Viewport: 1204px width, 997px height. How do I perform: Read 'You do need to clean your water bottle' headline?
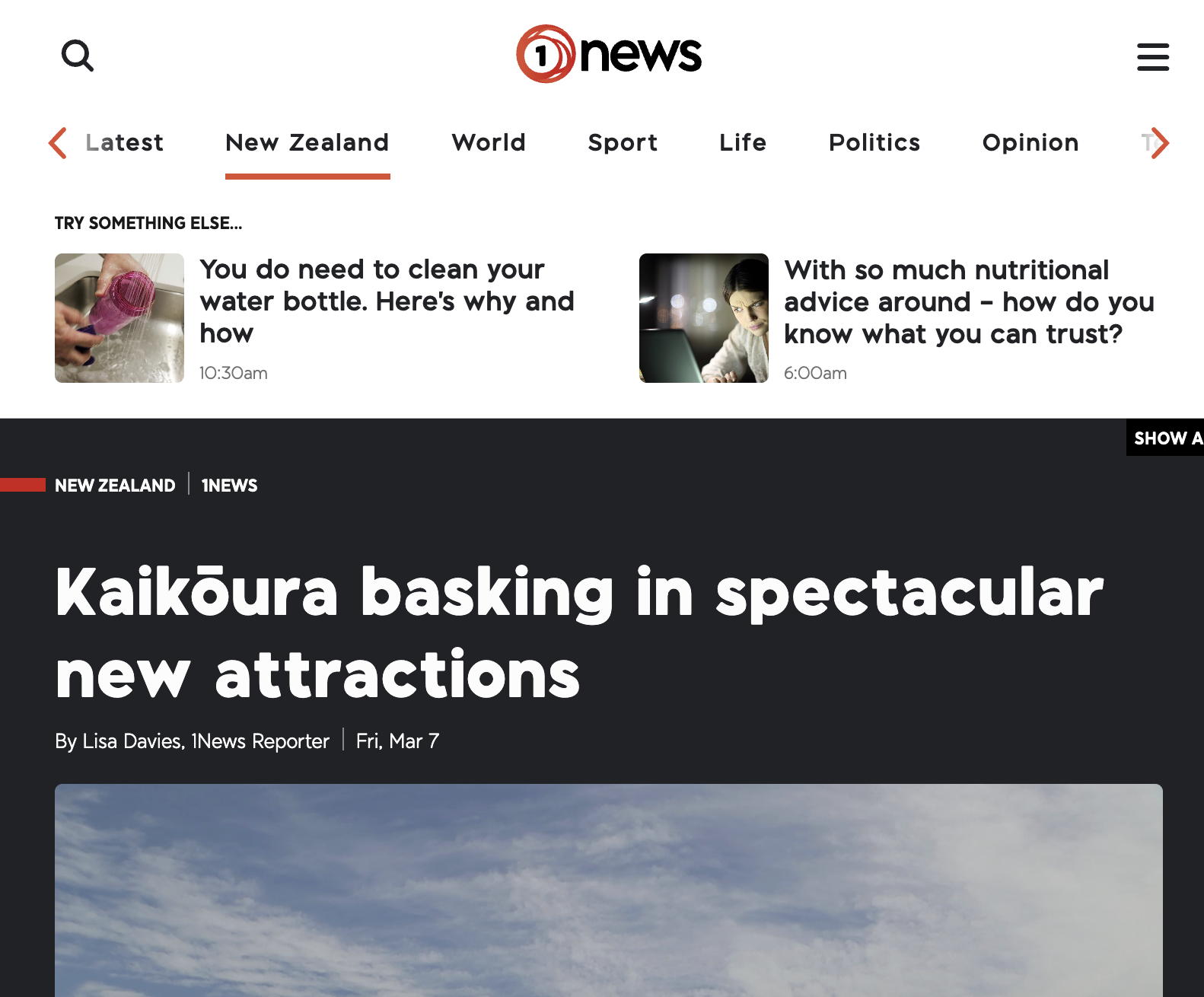pyautogui.click(x=387, y=301)
